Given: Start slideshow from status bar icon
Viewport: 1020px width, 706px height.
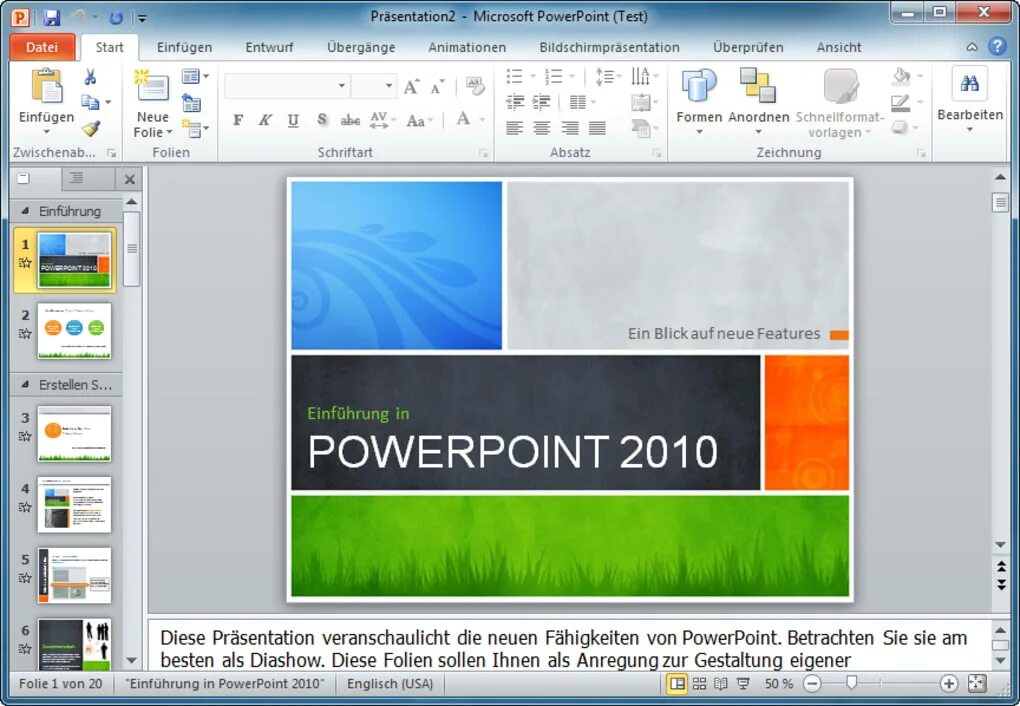Looking at the screenshot, I should (x=743, y=683).
